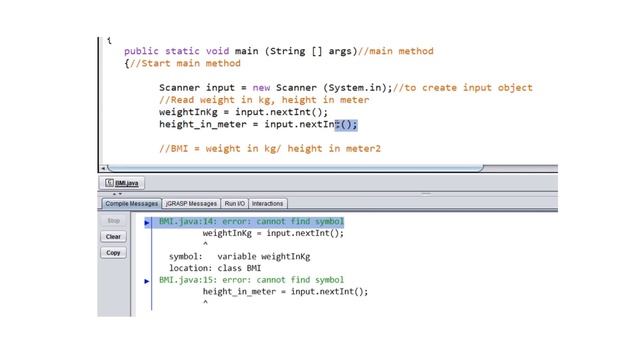Click the 'height_in_meter = input.nextInt' code line
Viewport: 640px width, 360px height.
pos(258,124)
